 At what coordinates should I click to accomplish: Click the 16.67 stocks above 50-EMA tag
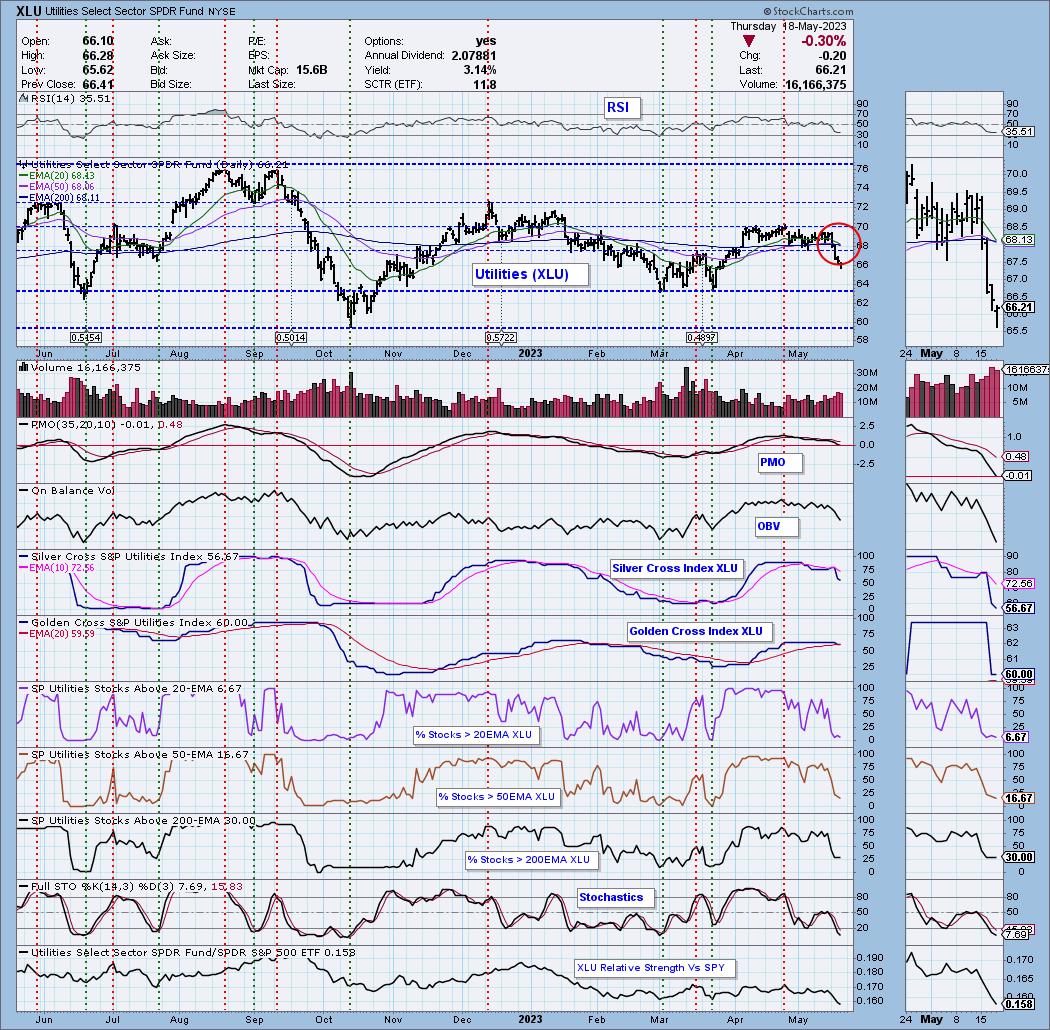(x=1020, y=798)
